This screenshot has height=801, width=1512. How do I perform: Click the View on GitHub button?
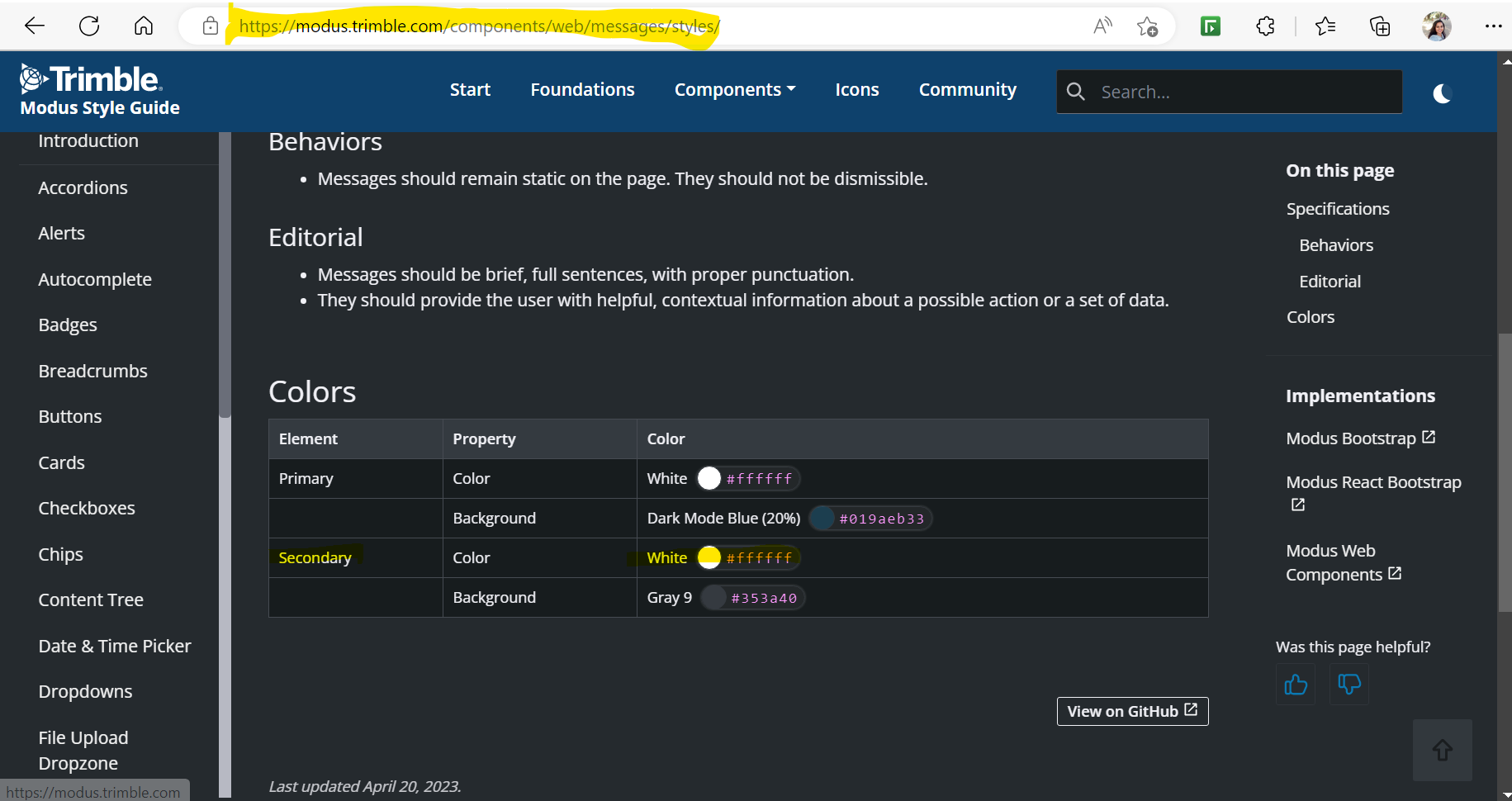[1132, 711]
